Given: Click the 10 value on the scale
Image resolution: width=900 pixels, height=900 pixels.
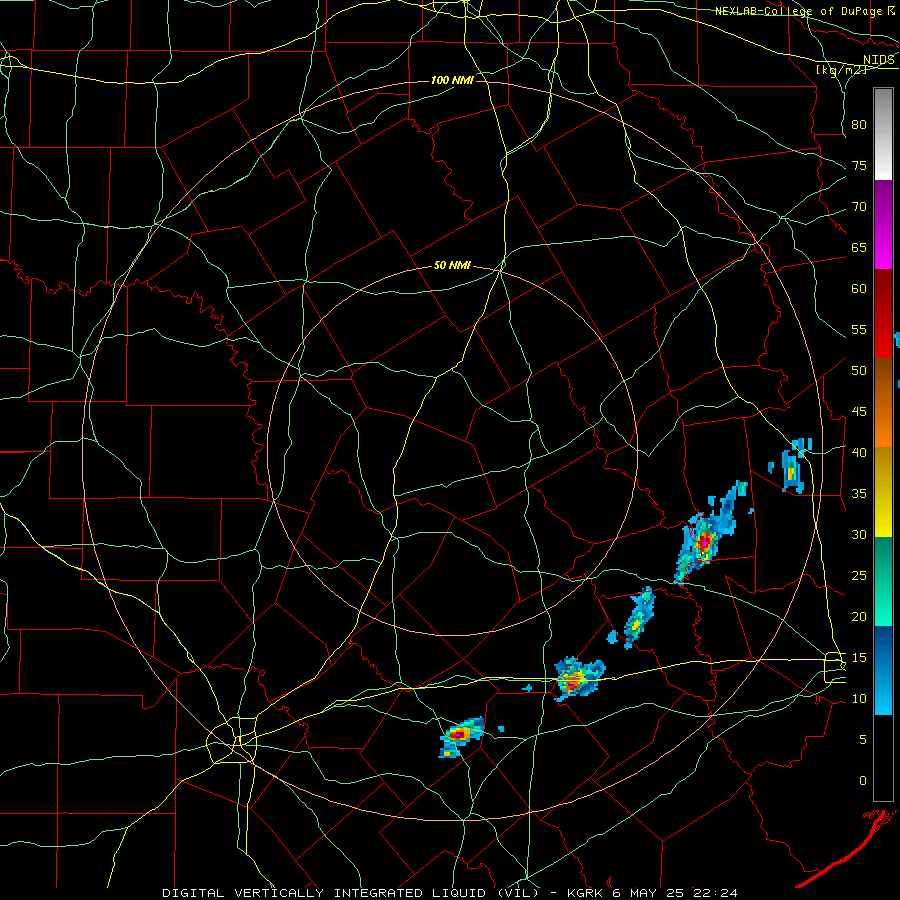Looking at the screenshot, I should coord(859,699).
